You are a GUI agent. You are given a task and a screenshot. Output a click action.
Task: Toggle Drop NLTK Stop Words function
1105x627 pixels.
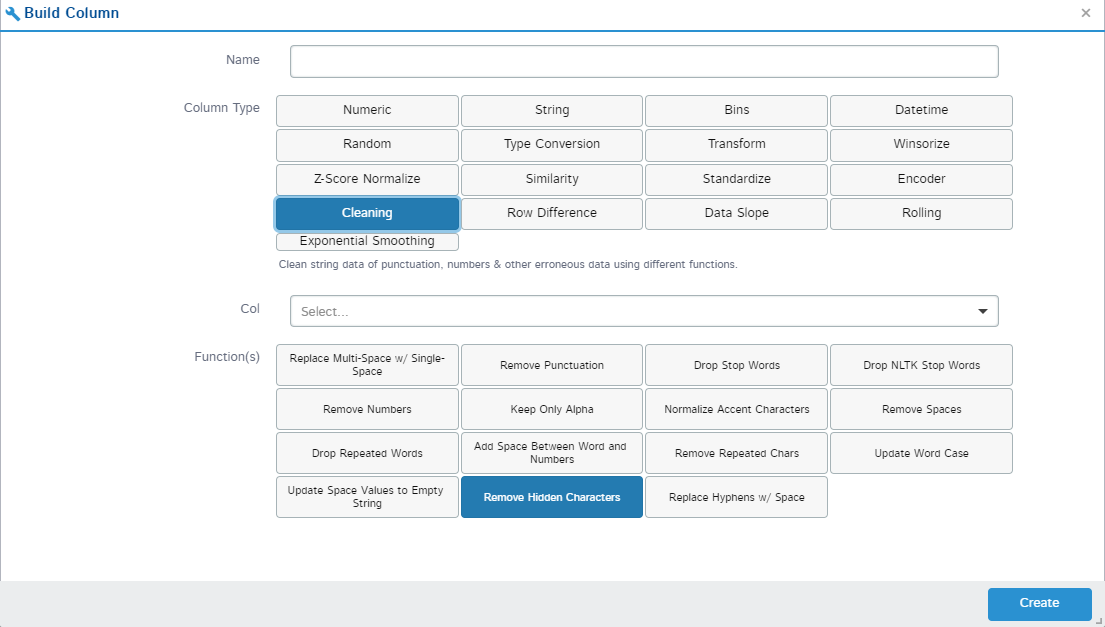[921, 365]
